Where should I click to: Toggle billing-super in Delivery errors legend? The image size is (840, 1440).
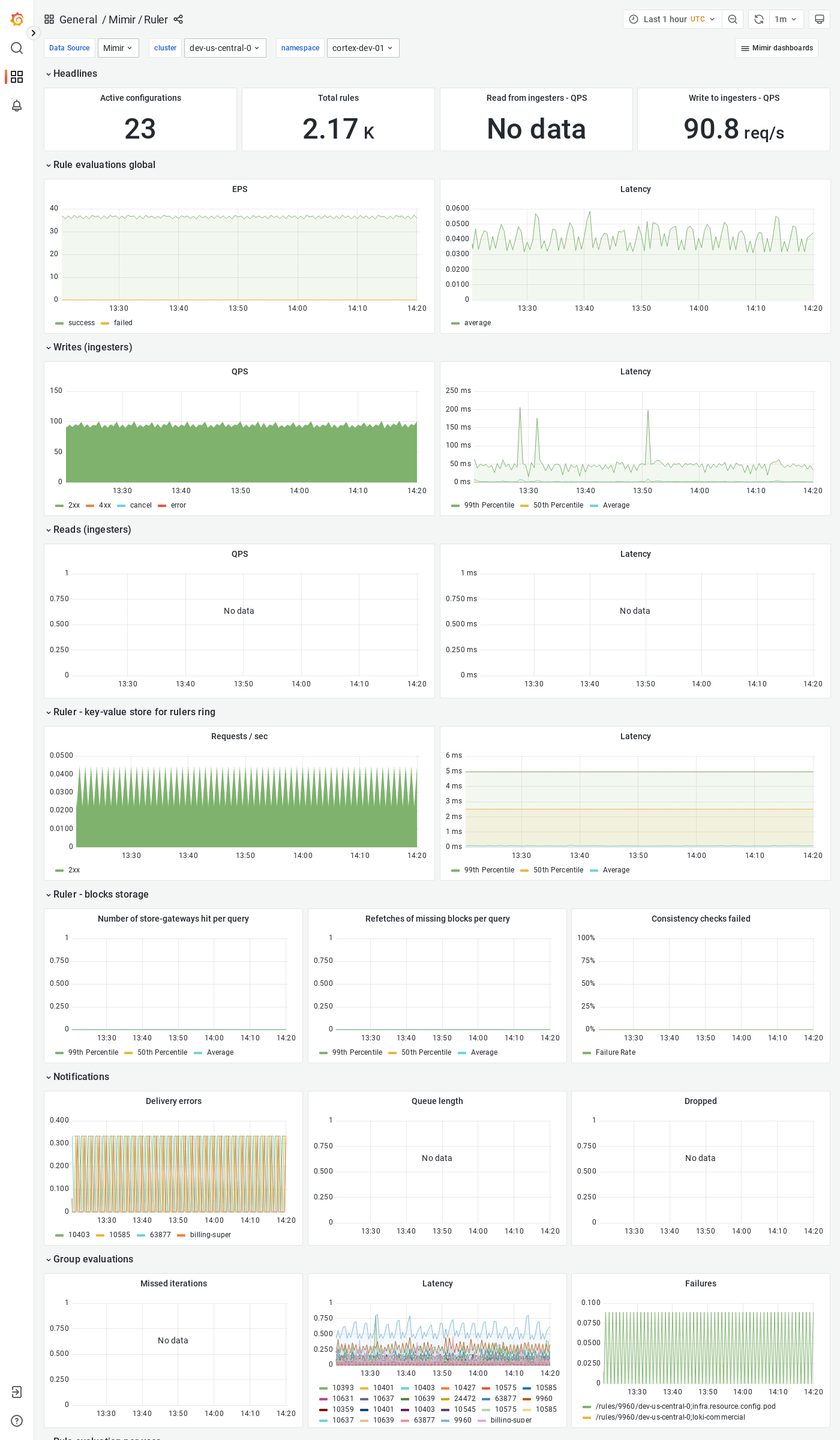(211, 1235)
